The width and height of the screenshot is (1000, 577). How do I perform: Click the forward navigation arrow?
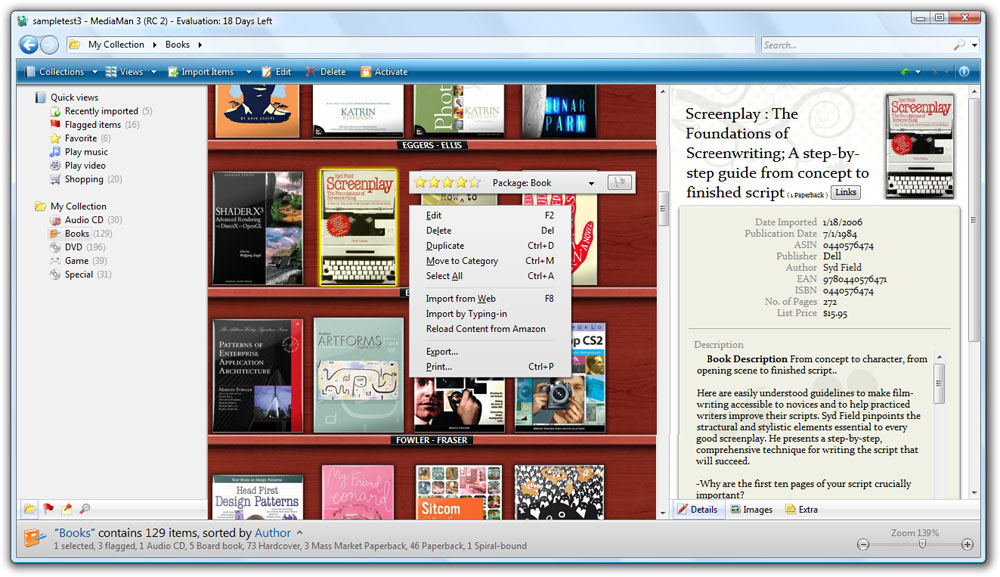49,45
